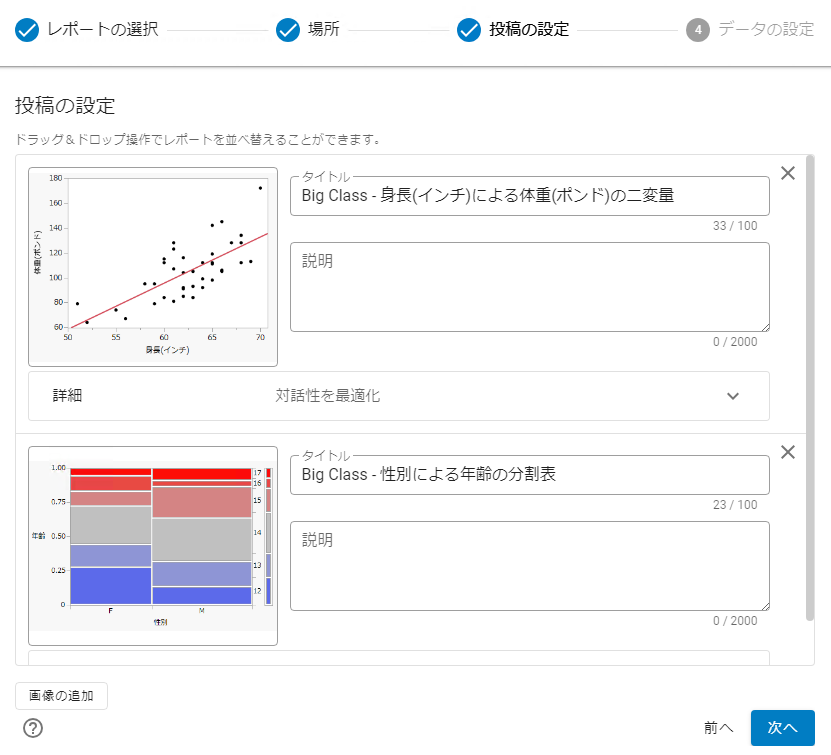Expand the 詳細 section chevron
This screenshot has width=831, height=755.
(x=733, y=396)
